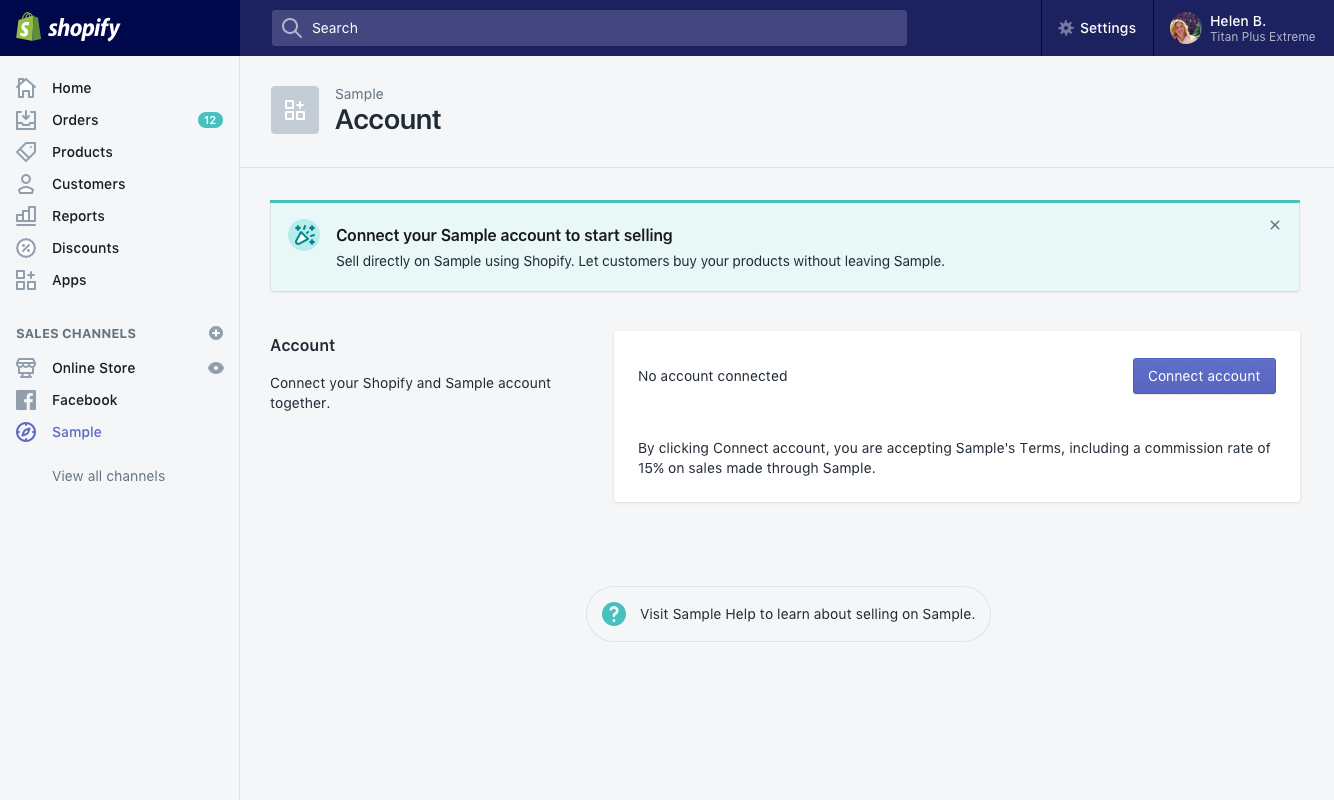Click the Connect account button
Viewport: 1334px width, 800px height.
coord(1204,376)
